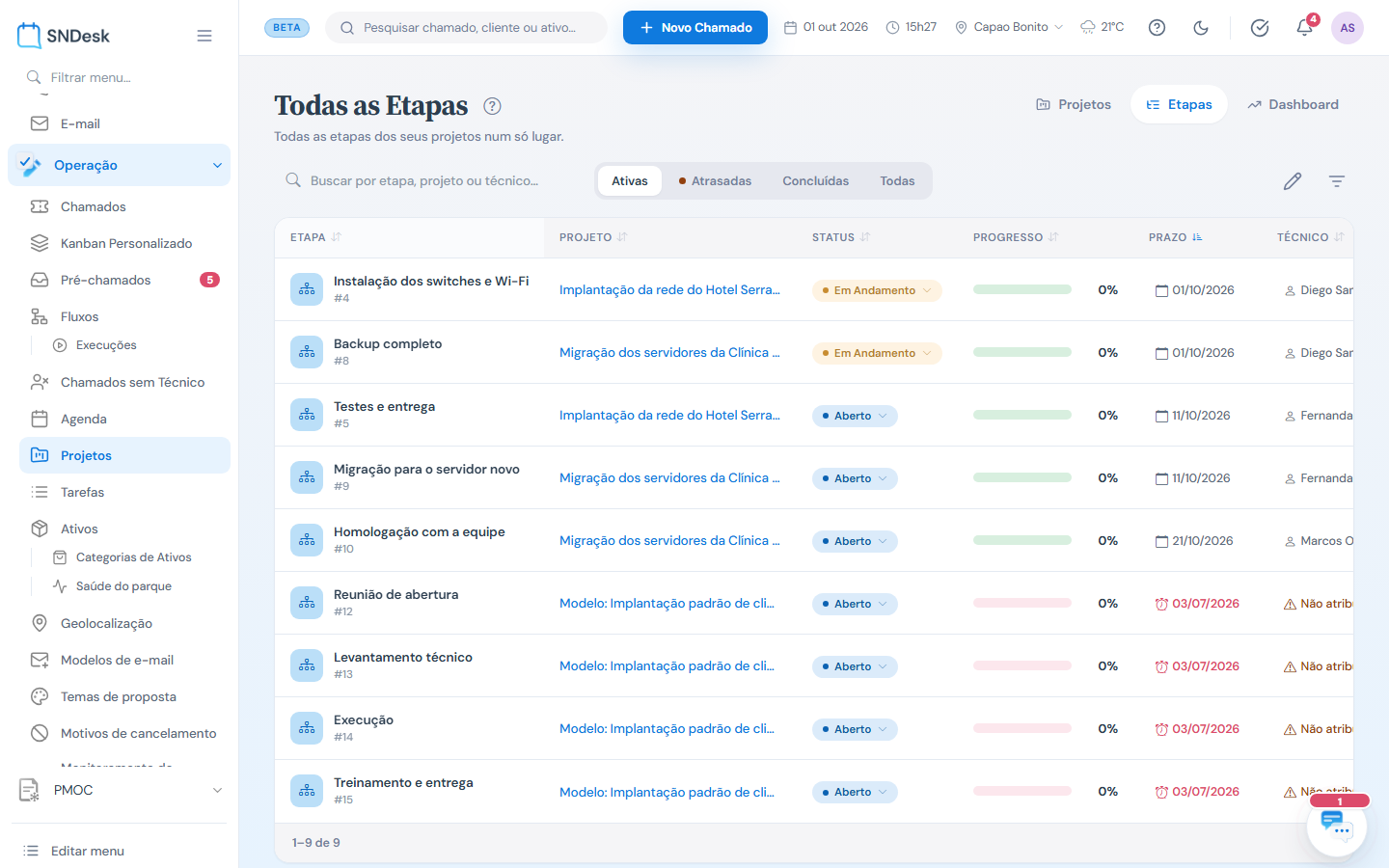Image resolution: width=1389 pixels, height=868 pixels.
Task: Switch to Projetos view tab
Action: coord(1074,104)
